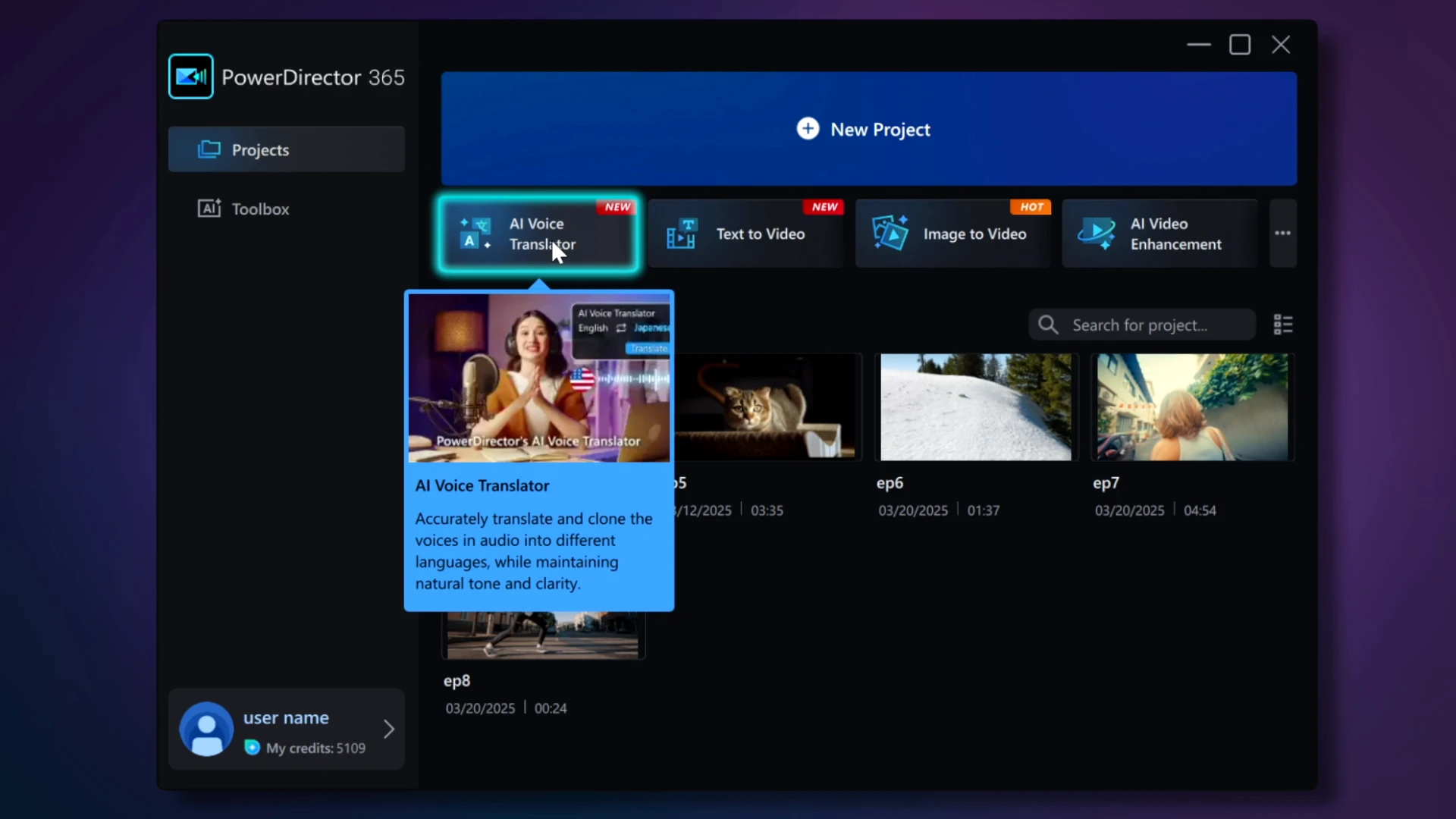
Task: Click HOT badge on Image to Video
Action: point(1031,207)
